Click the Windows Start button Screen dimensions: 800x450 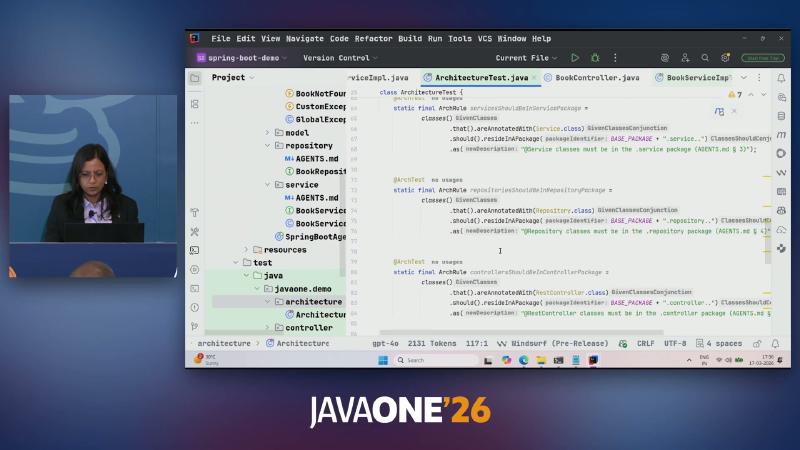(x=383, y=360)
